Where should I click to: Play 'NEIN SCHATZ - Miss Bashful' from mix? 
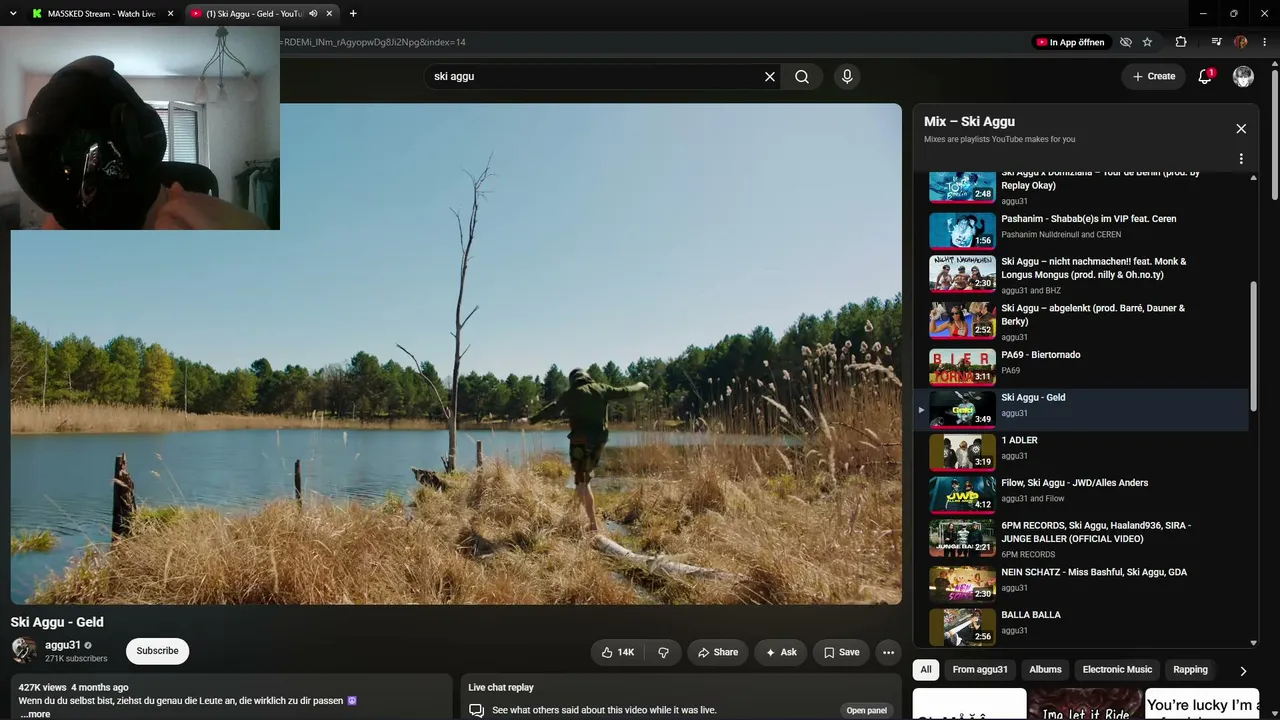(1081, 583)
